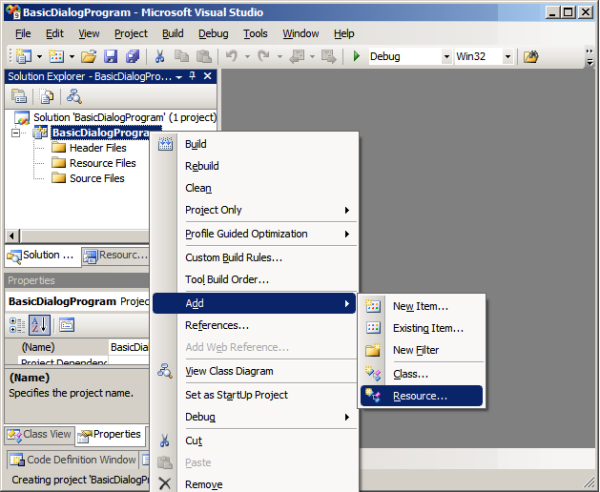
Task: Choose Rebuild from context menu
Action: pos(254,166)
